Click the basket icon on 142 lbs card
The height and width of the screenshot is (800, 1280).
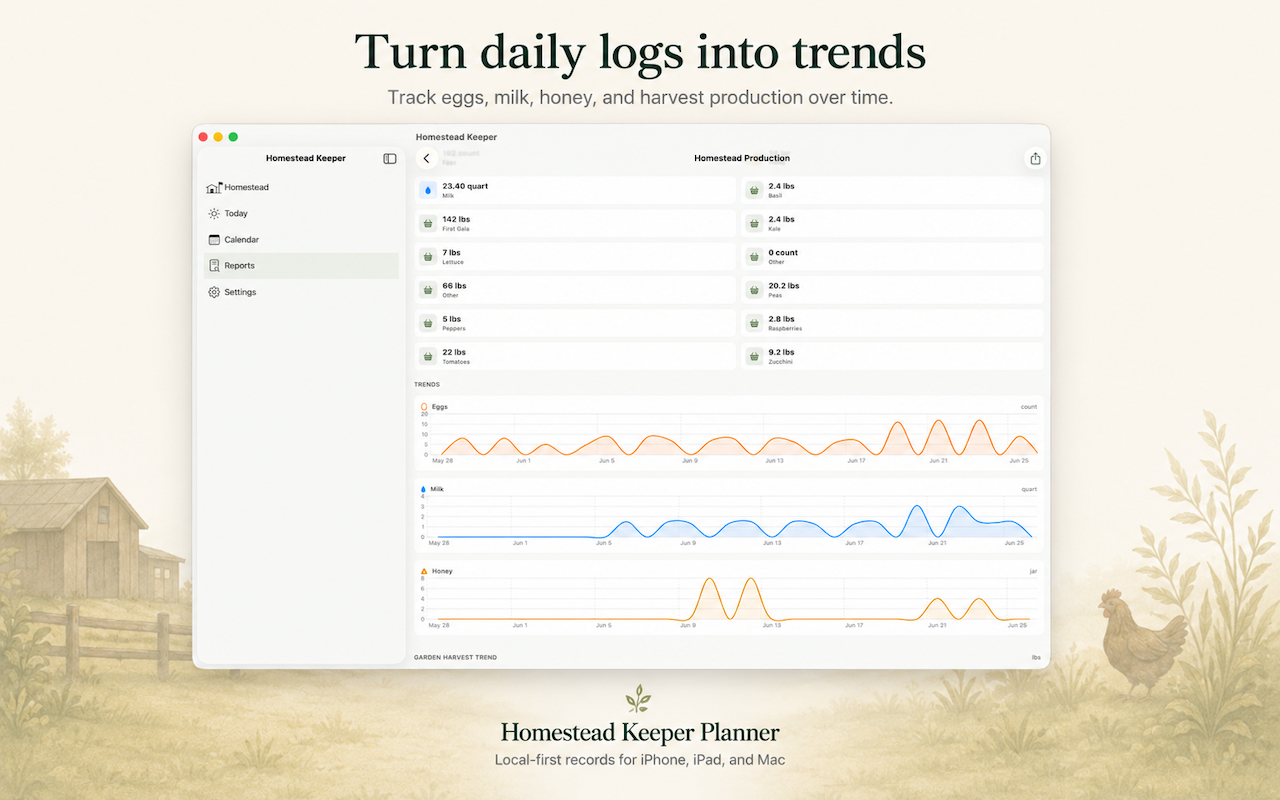coord(428,223)
